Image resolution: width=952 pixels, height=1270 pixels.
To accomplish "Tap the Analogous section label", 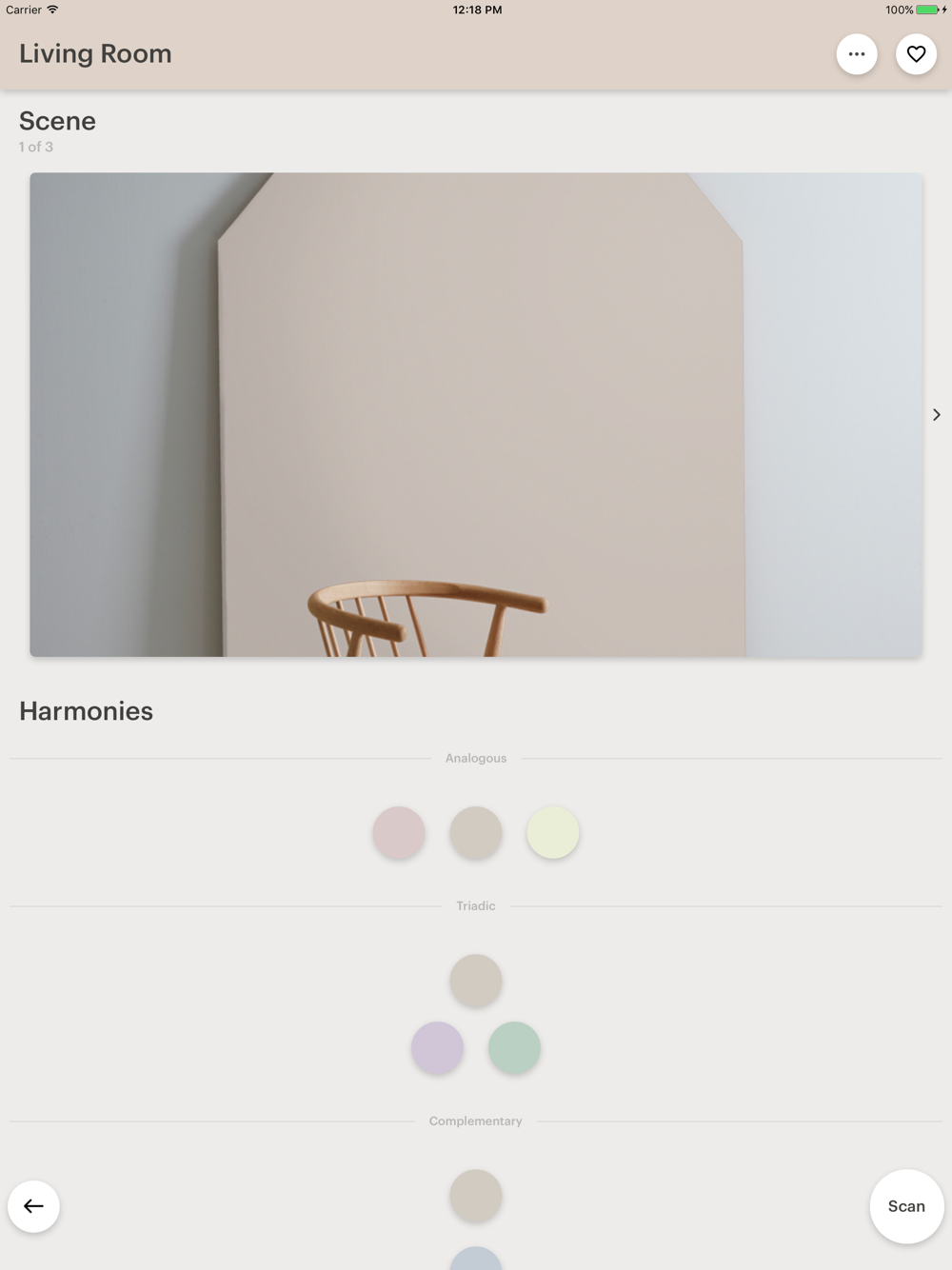I will [476, 759].
